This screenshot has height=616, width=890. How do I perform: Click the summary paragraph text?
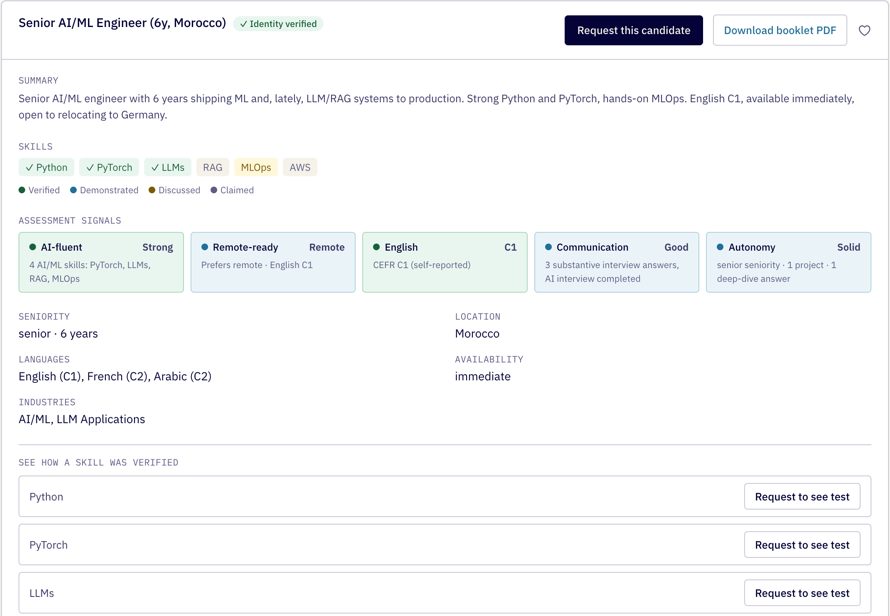[x=436, y=107]
